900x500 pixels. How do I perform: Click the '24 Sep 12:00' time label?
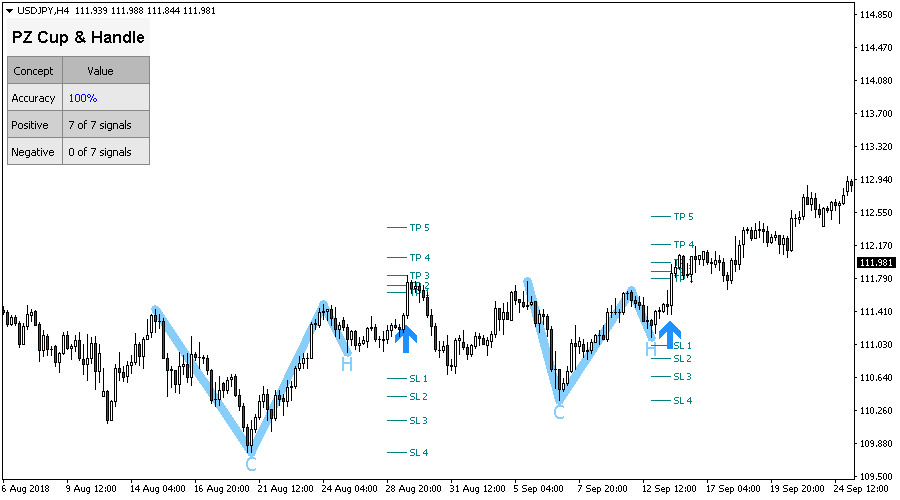pos(861,489)
